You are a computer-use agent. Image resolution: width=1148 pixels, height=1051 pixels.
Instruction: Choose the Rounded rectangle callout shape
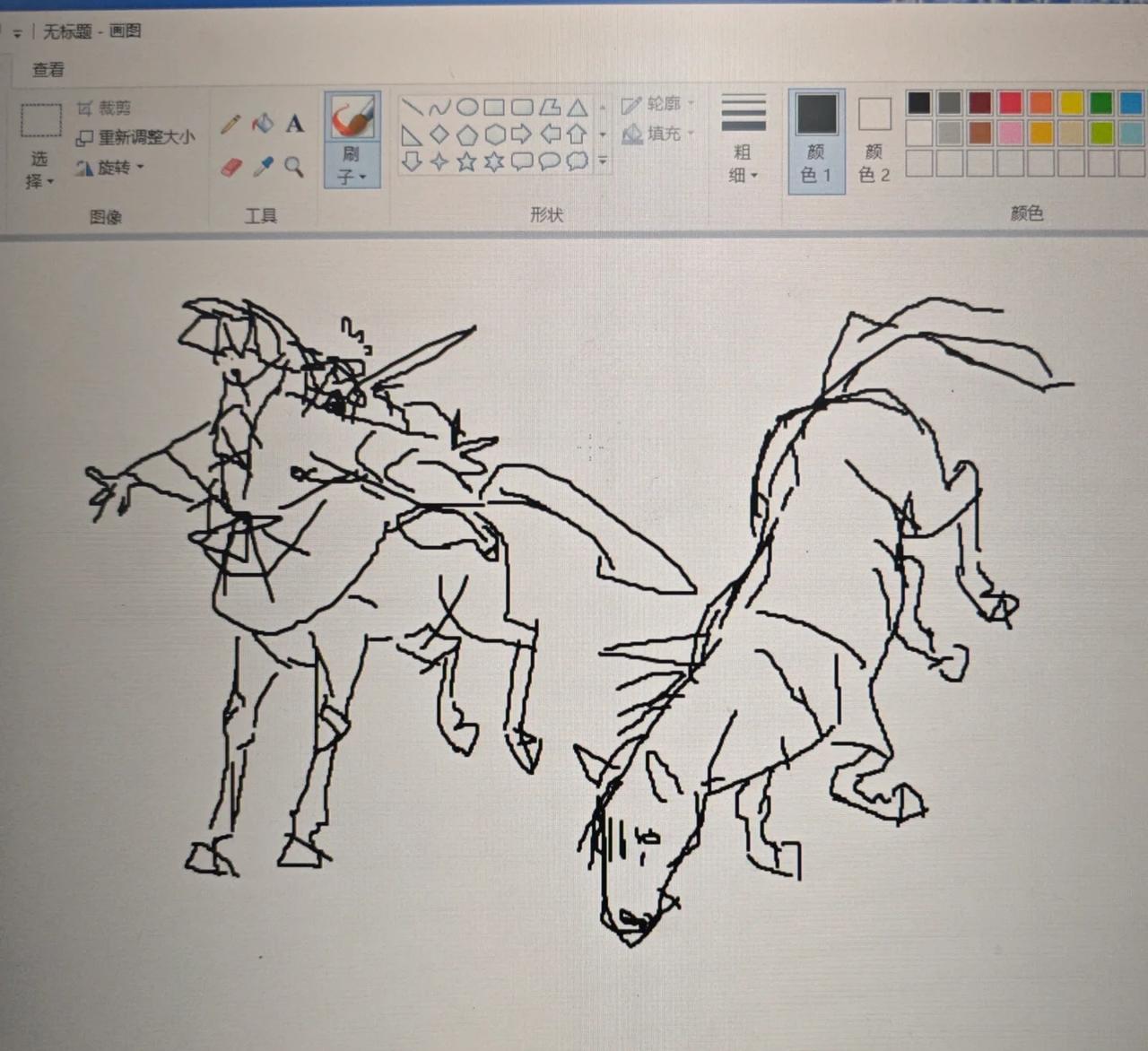coord(522,162)
